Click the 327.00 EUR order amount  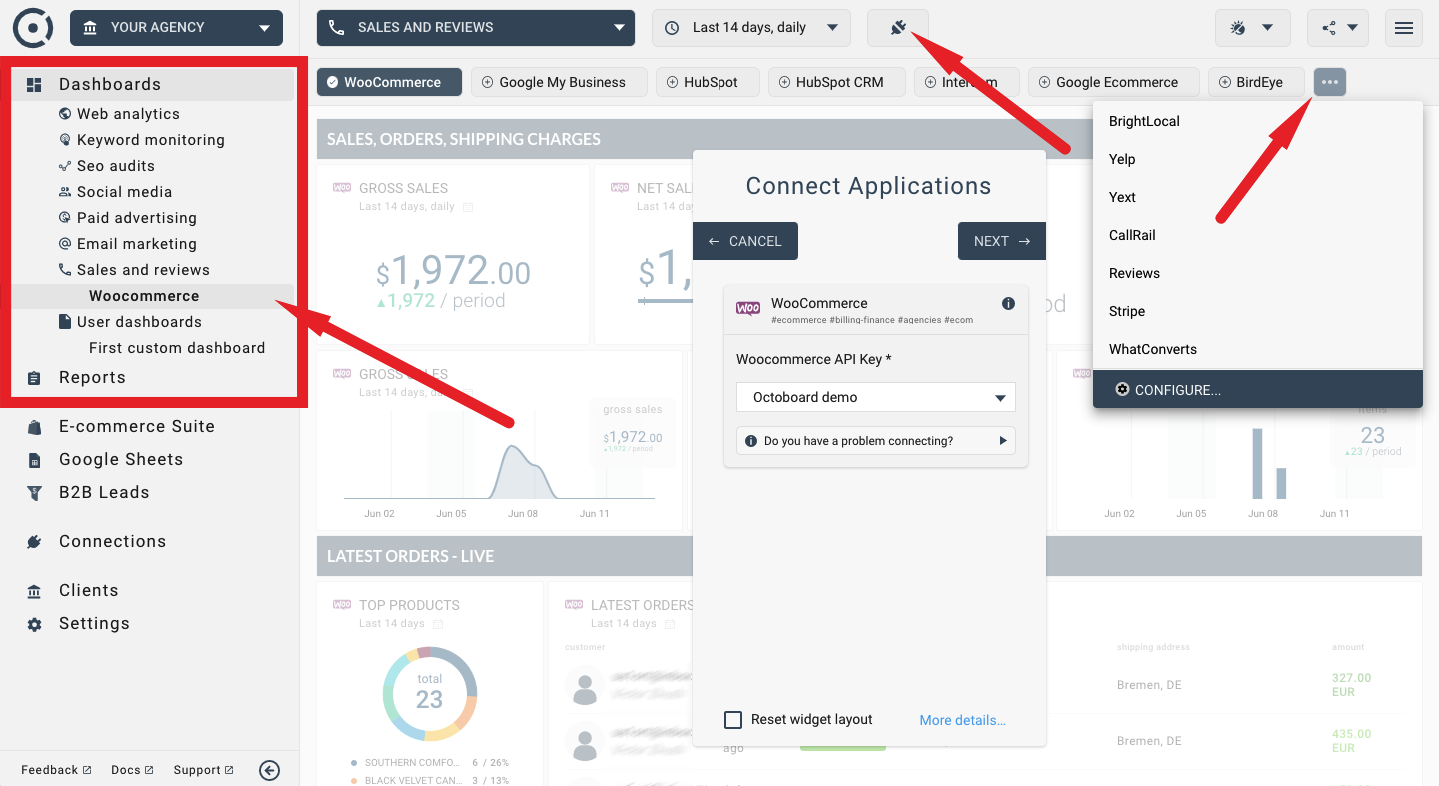tap(1351, 685)
